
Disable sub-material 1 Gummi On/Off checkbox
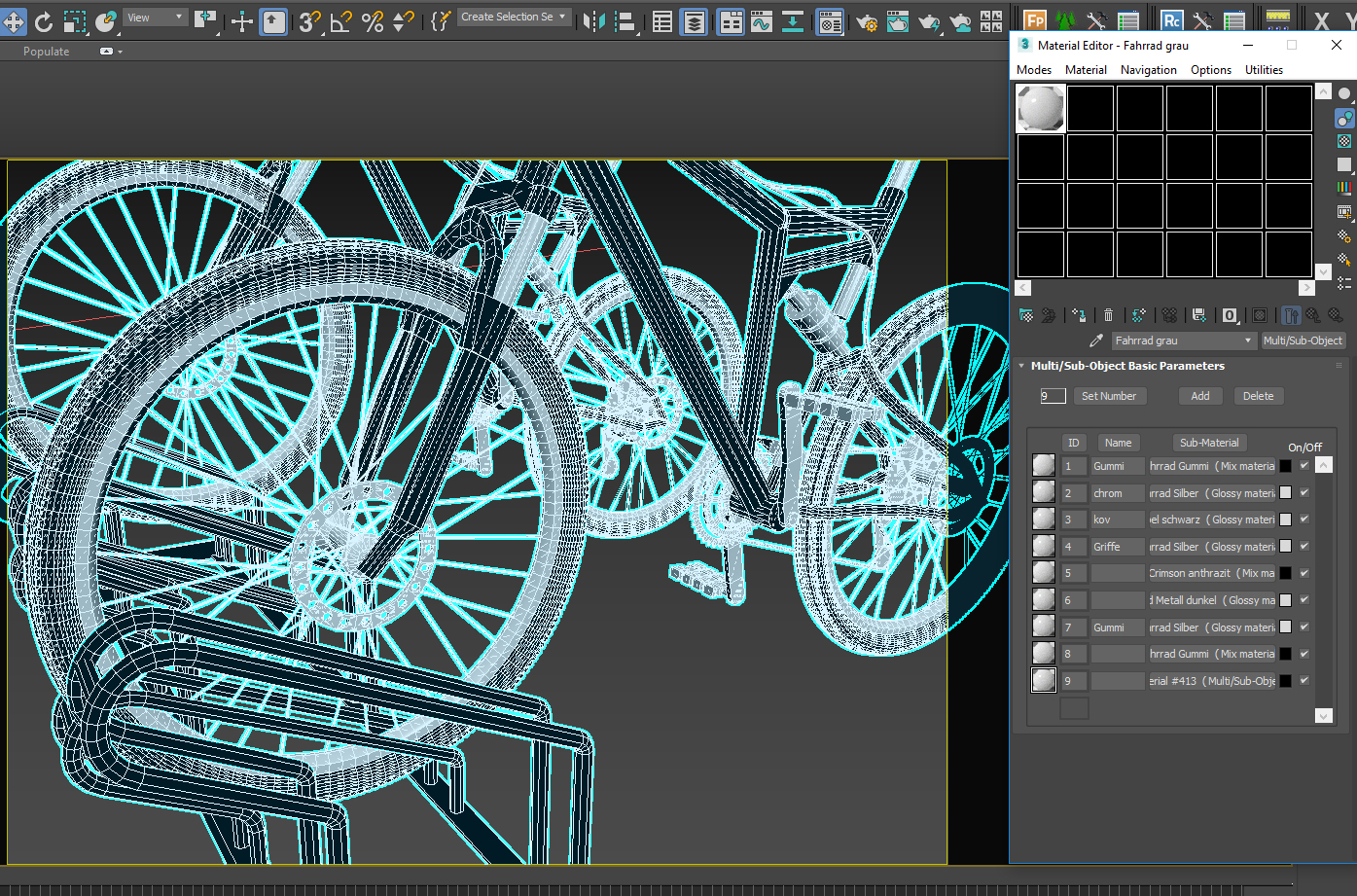[1304, 466]
